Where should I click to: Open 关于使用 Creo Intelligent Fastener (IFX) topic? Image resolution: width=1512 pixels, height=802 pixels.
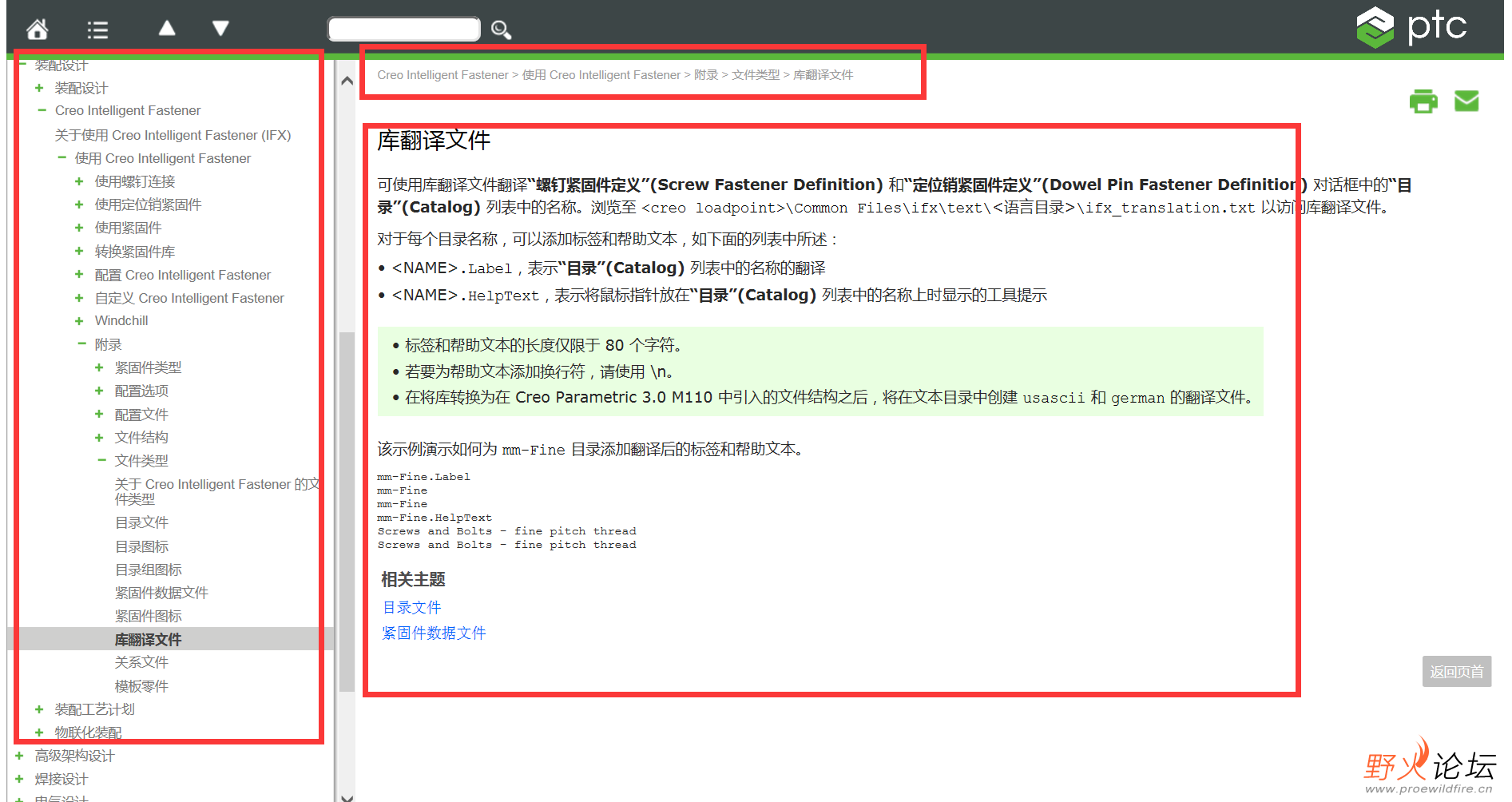point(173,135)
